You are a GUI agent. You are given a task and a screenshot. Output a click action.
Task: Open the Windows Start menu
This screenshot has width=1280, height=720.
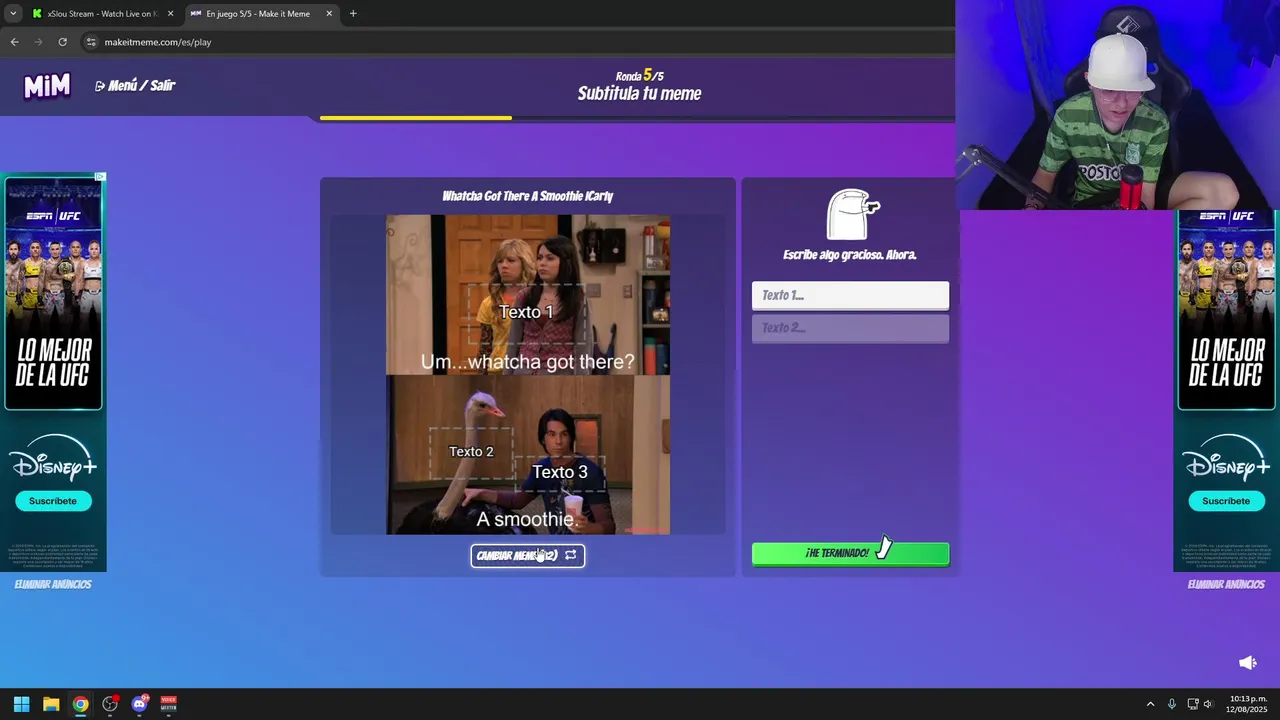point(21,704)
